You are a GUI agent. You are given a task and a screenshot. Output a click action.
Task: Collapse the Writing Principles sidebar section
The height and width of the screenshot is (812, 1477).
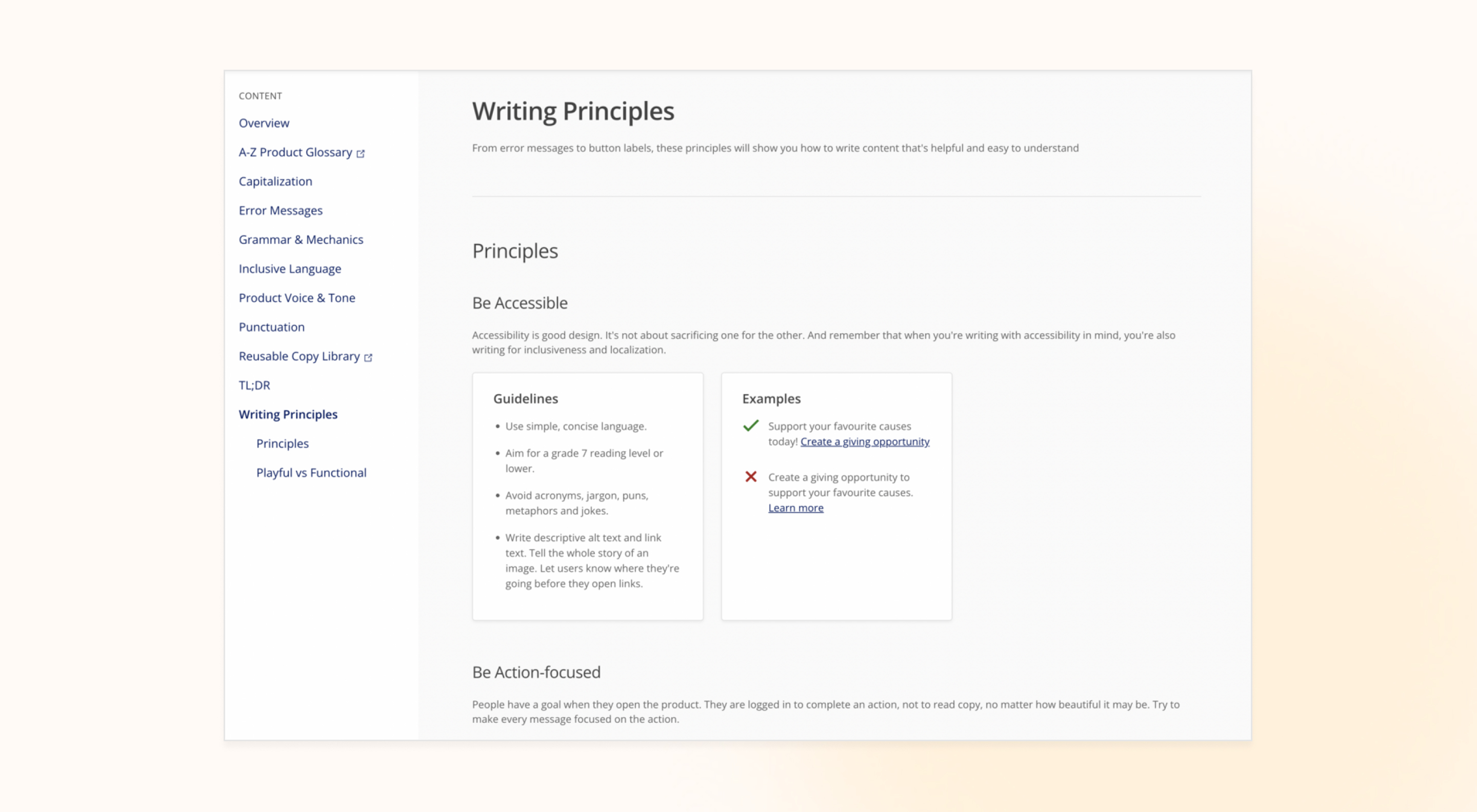[288, 414]
